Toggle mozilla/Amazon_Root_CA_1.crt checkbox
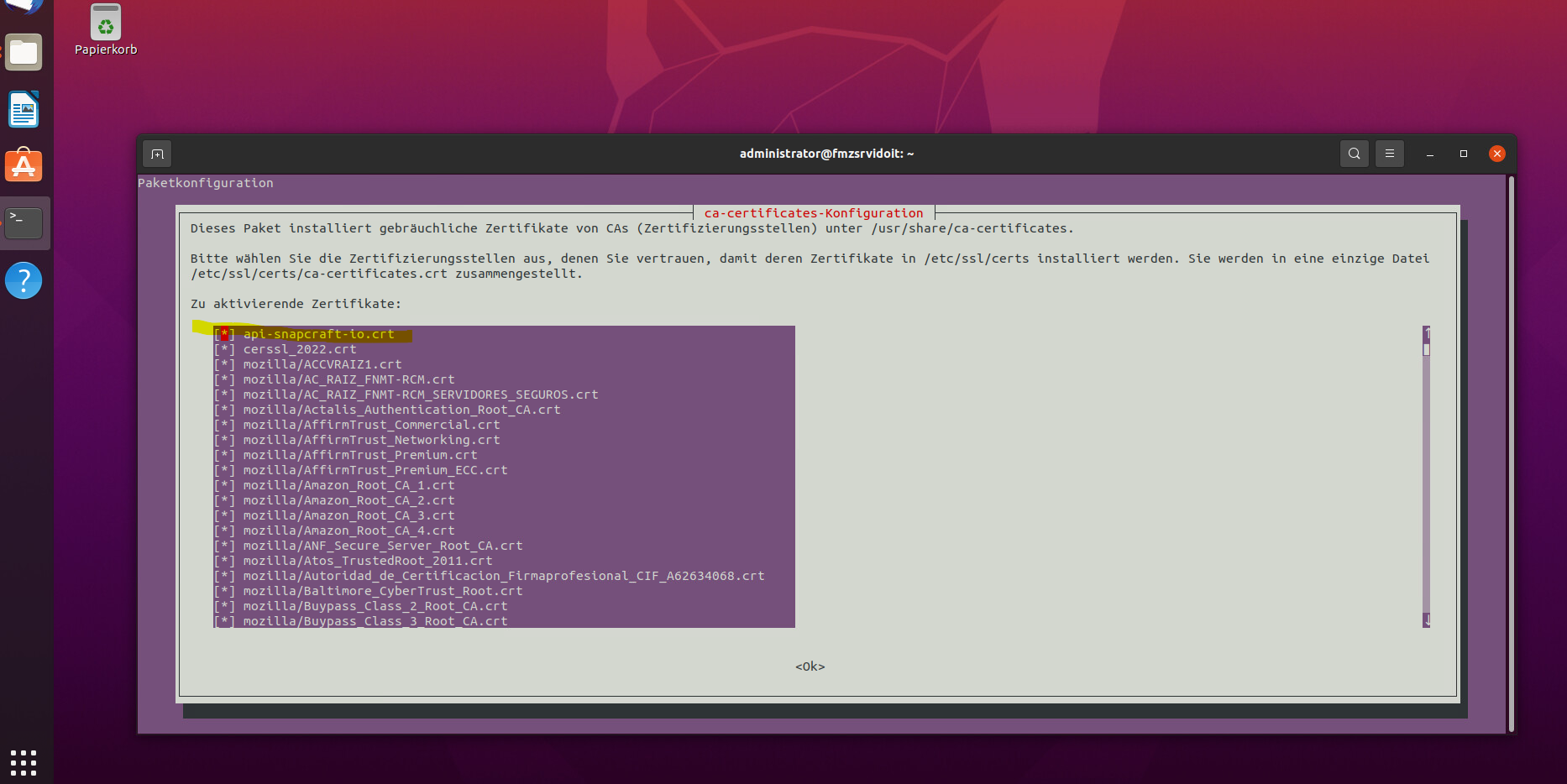Image resolution: width=1567 pixels, height=784 pixels. pos(224,485)
